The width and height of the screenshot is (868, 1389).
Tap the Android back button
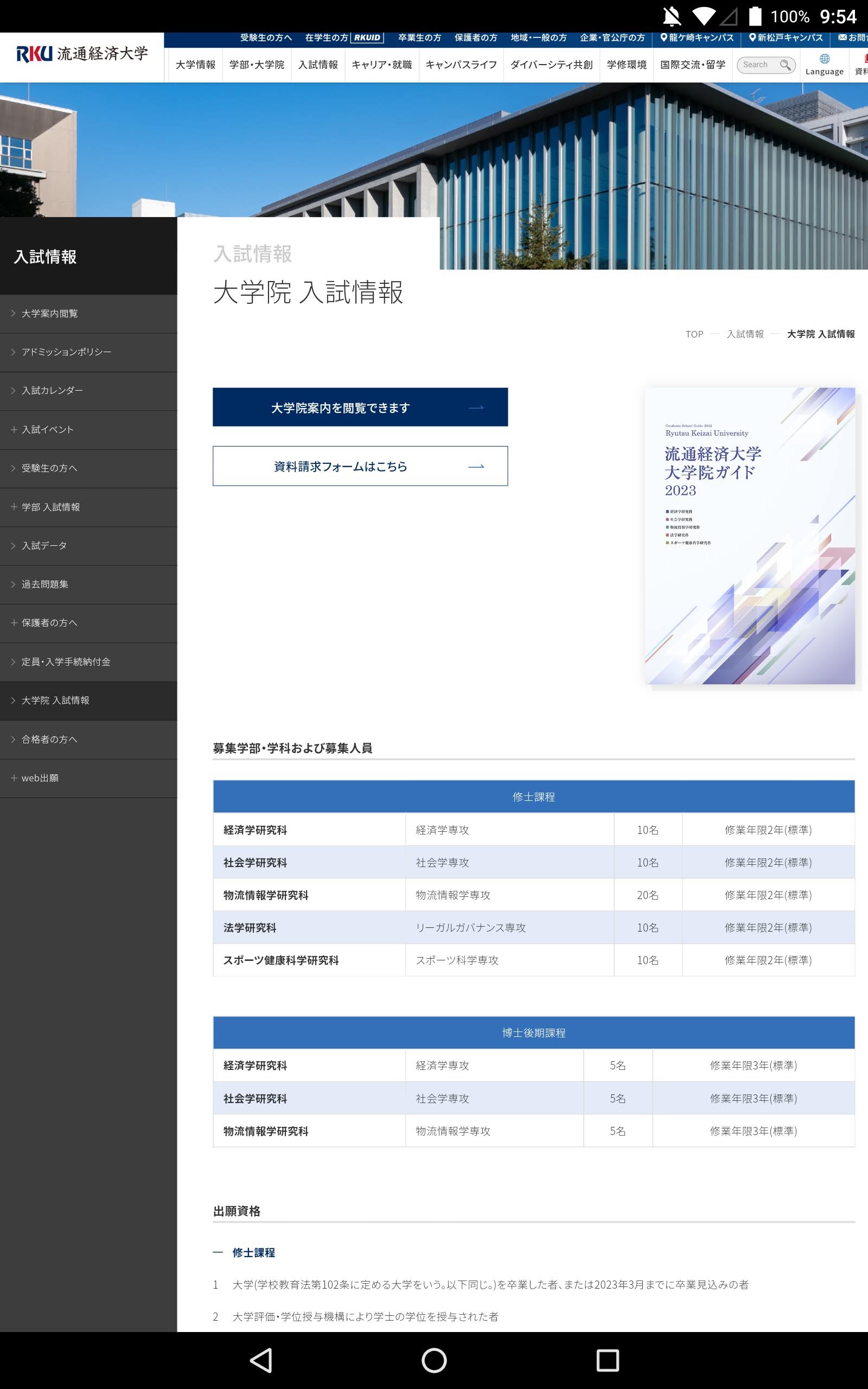[x=261, y=1360]
